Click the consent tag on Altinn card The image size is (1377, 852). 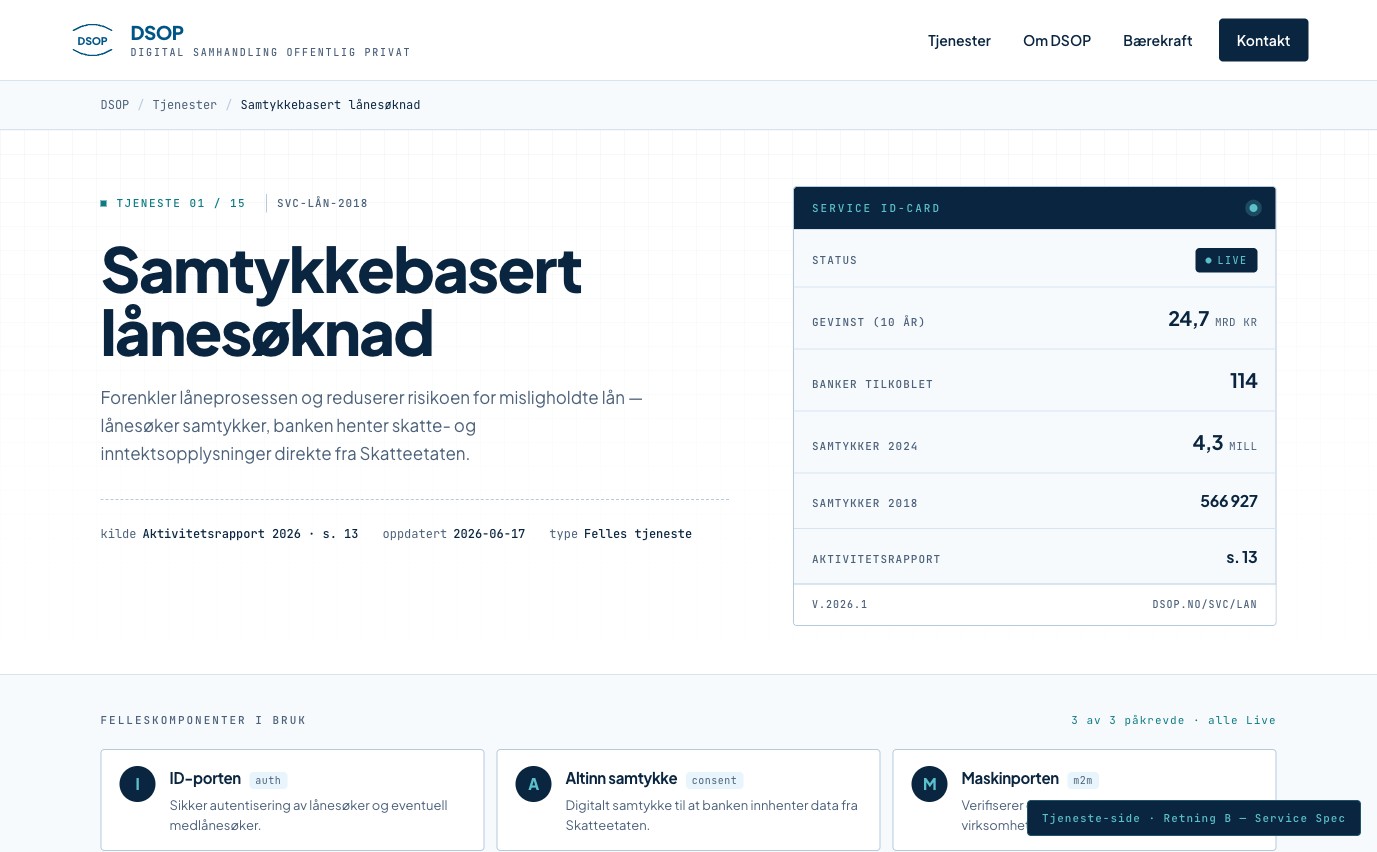[x=714, y=780]
